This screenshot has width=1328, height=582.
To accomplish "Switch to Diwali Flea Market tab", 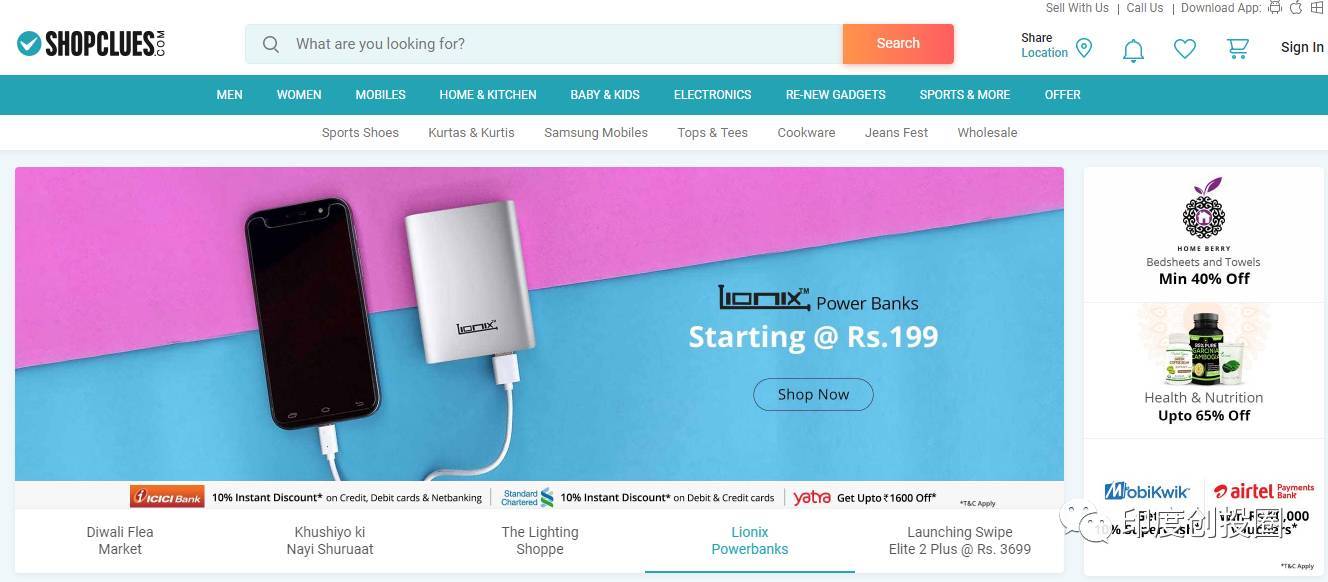I will tap(120, 541).
